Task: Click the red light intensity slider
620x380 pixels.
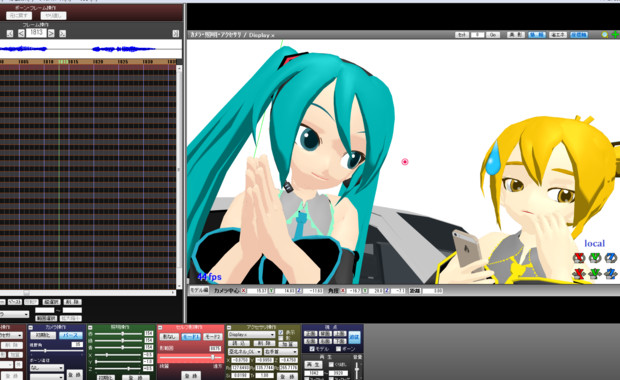Action: pos(119,334)
